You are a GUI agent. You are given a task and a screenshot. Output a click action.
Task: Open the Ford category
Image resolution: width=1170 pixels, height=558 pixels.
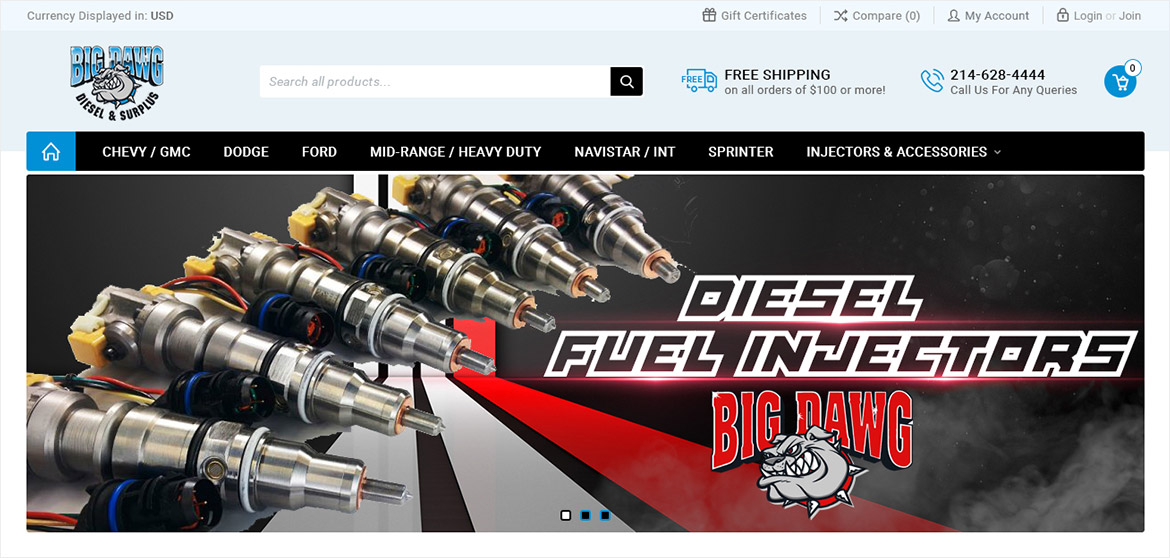[319, 151]
